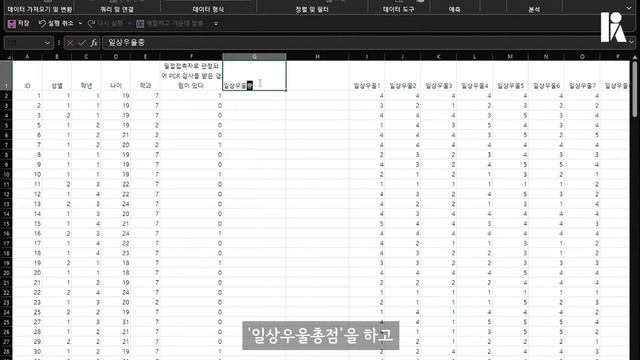The image size is (640, 360).
Task: Select row 10 header
Action: point(6,175)
